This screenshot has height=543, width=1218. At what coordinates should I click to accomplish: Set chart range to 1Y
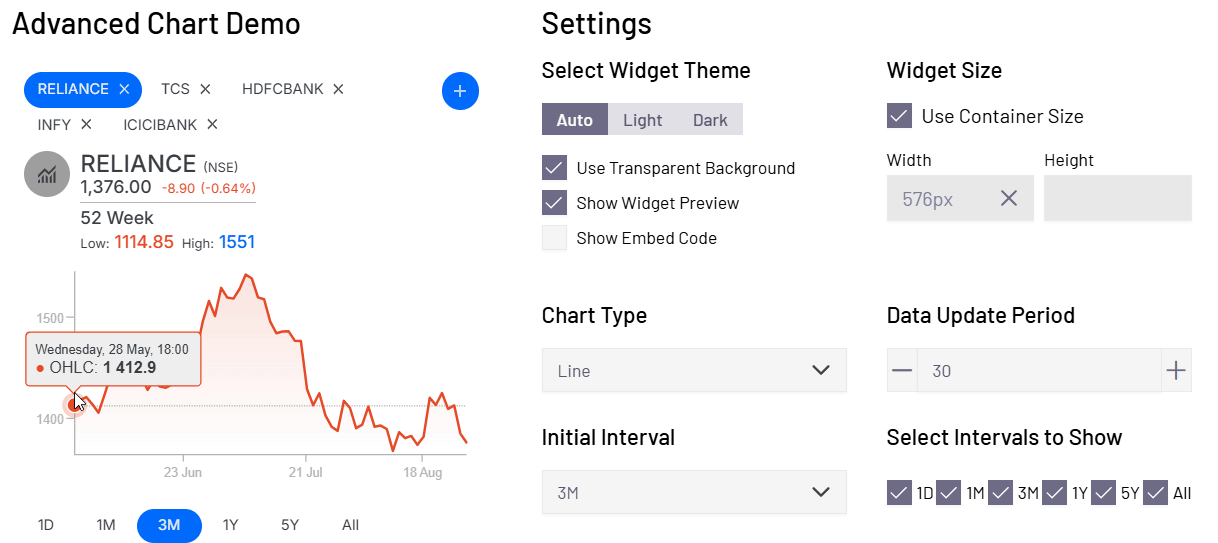231,525
